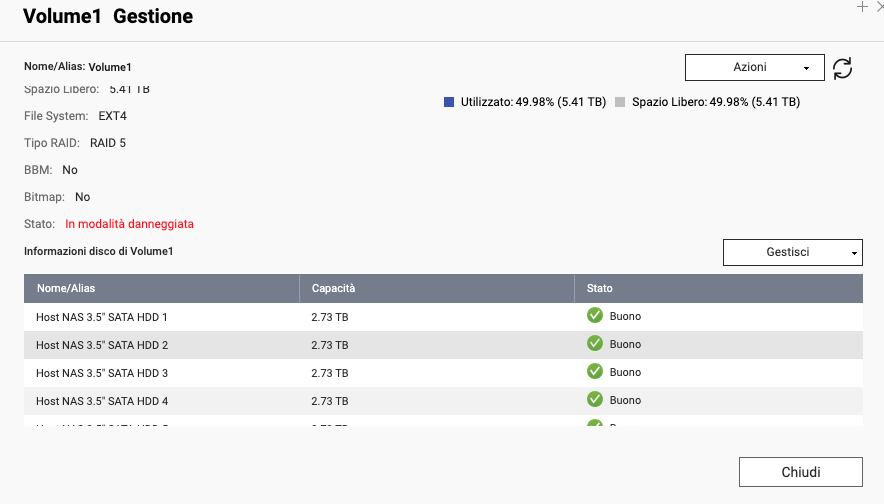Click the blue Utilizzato legend swatch
Viewport: 884px width, 504px height.
point(449,102)
